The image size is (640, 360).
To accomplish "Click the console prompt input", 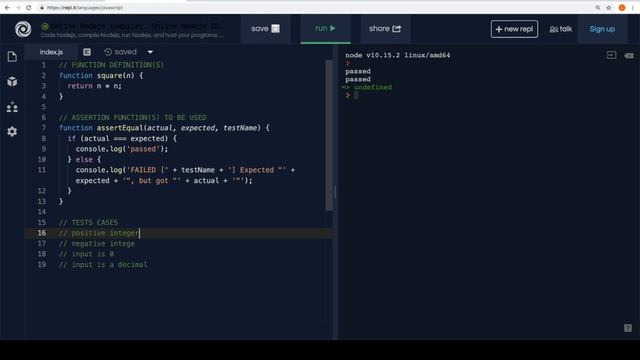I will click(x=356, y=95).
